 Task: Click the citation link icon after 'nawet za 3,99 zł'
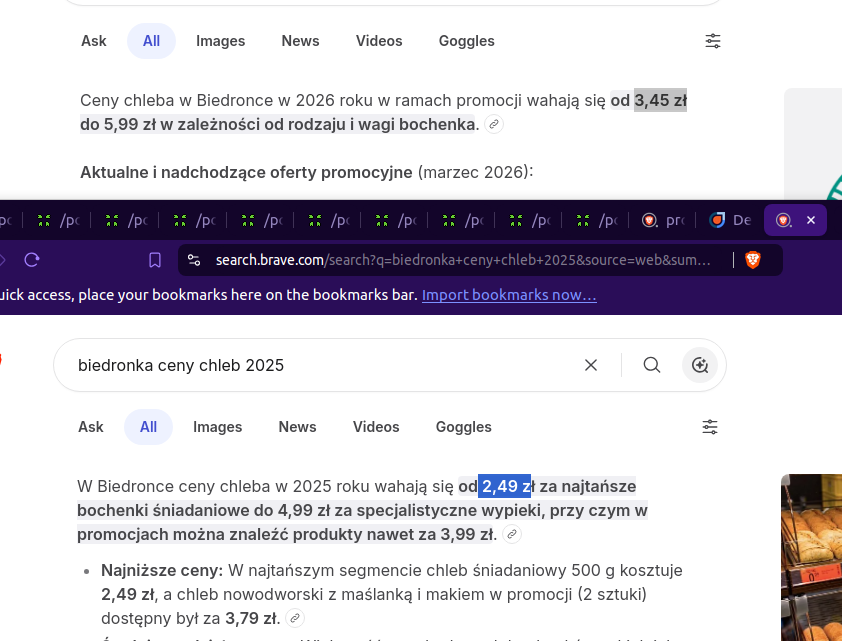pos(512,534)
